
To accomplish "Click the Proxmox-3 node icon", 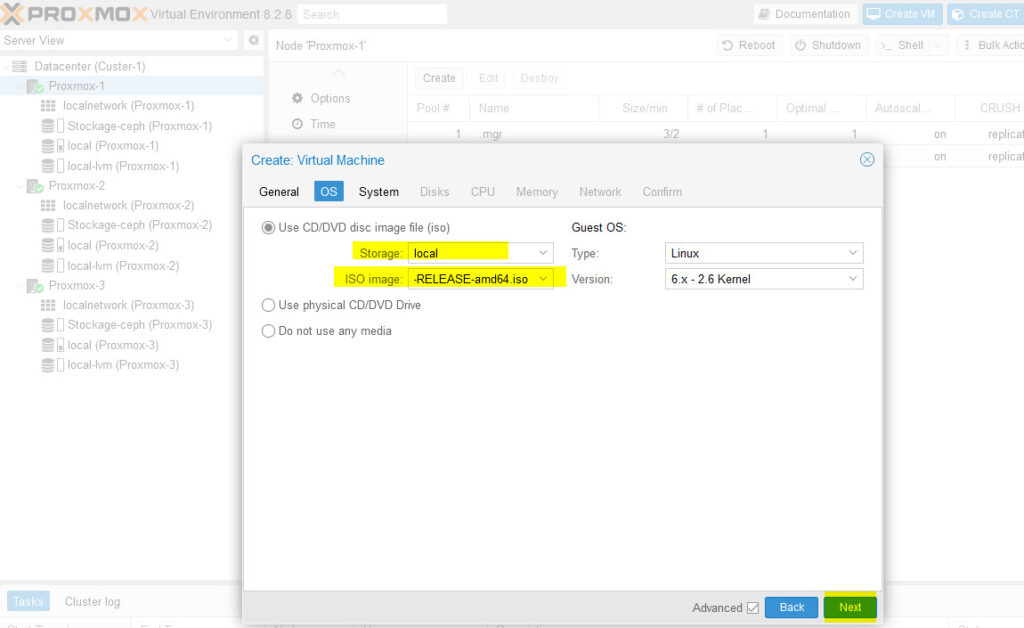I will point(35,286).
